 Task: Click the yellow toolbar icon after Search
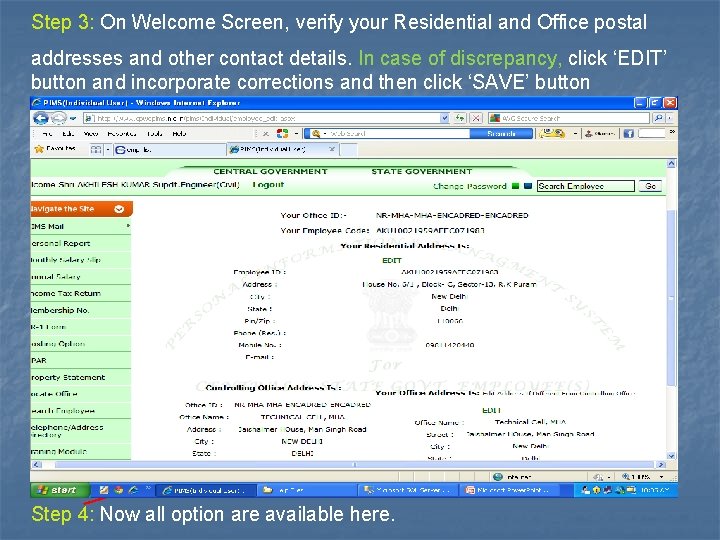coord(551,134)
